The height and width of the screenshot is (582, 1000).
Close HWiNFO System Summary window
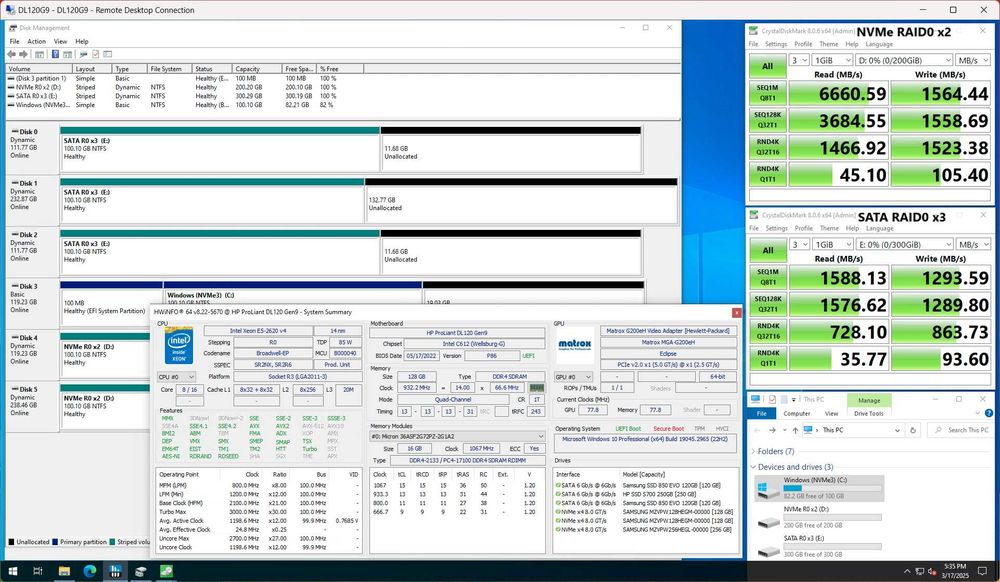pyautogui.click(x=737, y=312)
